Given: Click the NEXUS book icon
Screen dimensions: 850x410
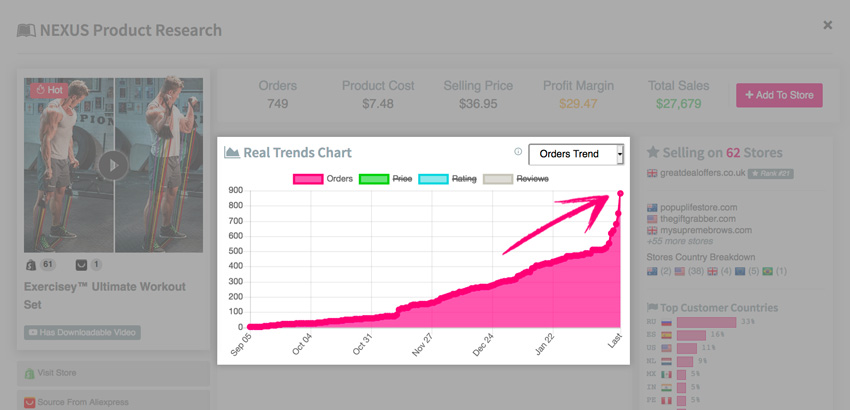Looking at the screenshot, I should tap(26, 30).
